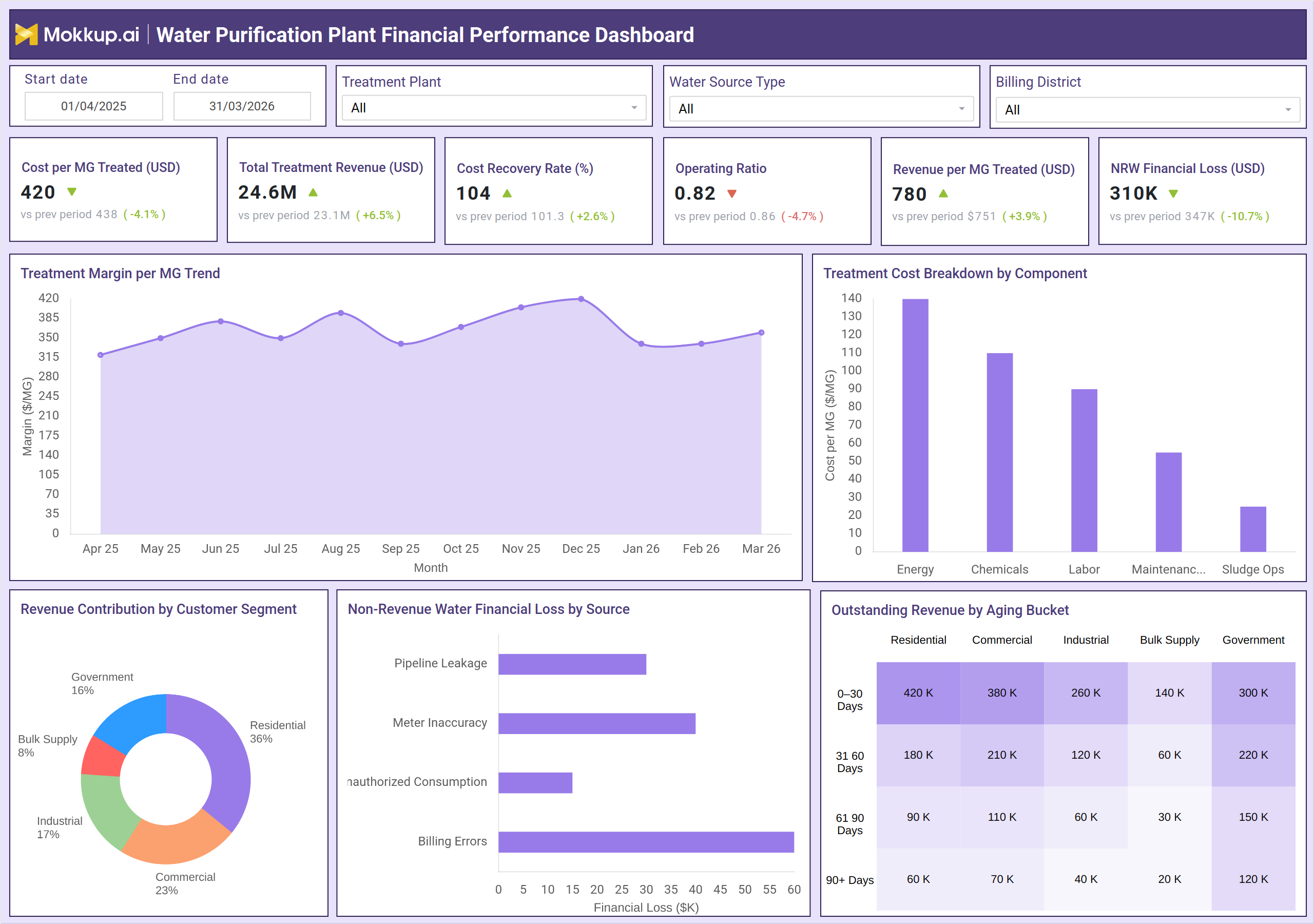Viewport: 1314px width, 924px height.
Task: Click the Commercial 23% donut label
Action: point(185,883)
